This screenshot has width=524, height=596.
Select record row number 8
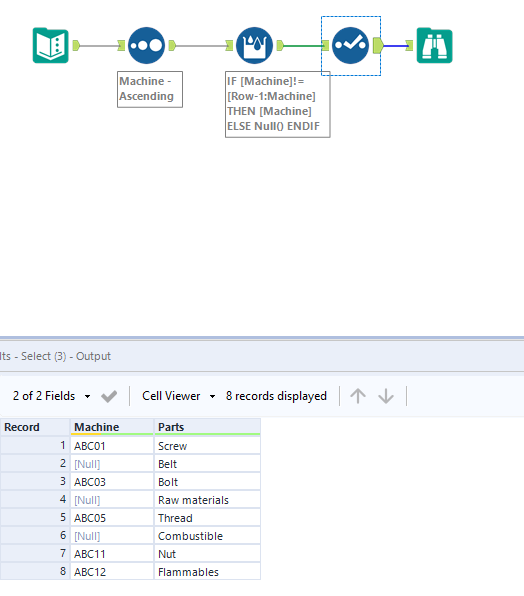tap(35, 572)
